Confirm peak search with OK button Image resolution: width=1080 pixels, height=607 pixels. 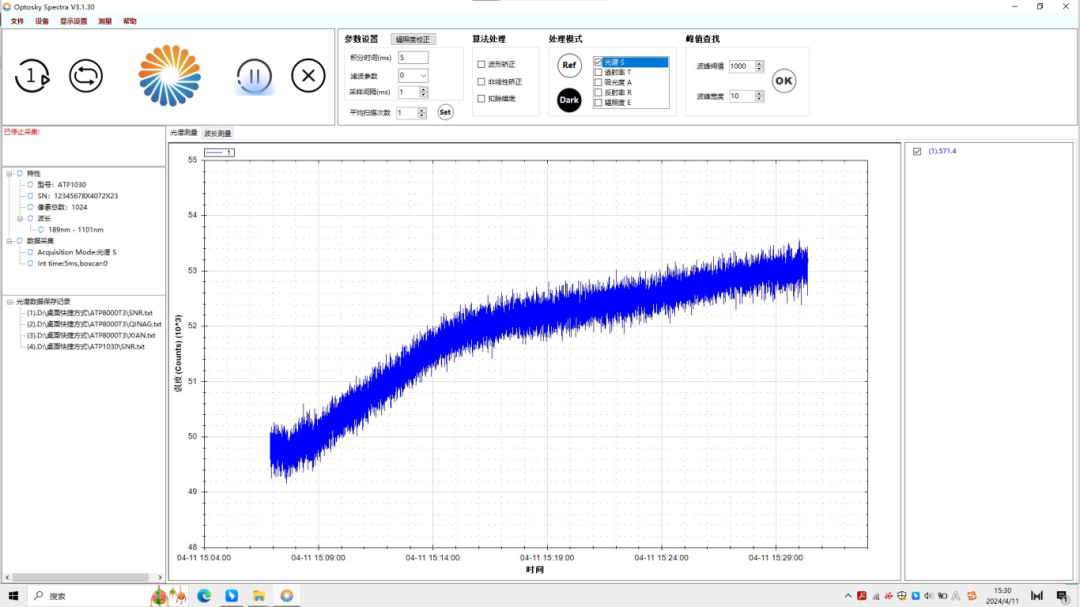point(784,81)
